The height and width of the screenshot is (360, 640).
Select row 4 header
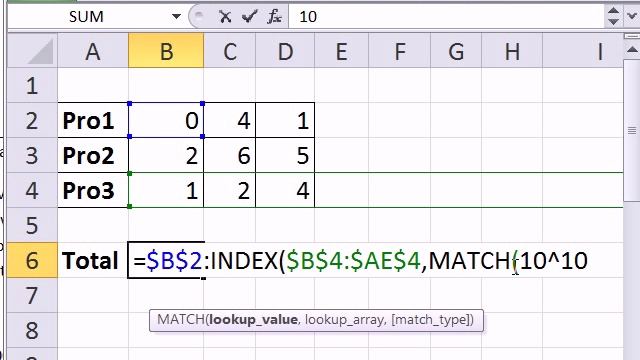click(x=33, y=191)
